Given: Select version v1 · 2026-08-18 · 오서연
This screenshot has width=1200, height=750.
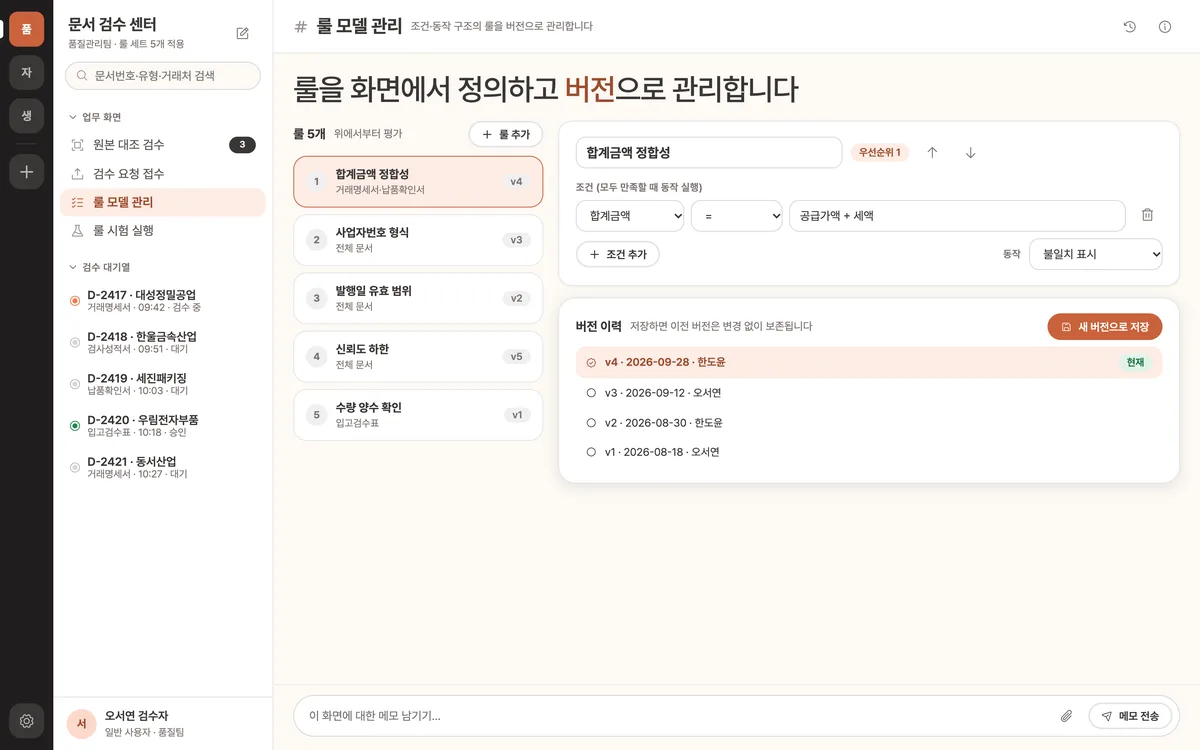Looking at the screenshot, I should click(869, 452).
